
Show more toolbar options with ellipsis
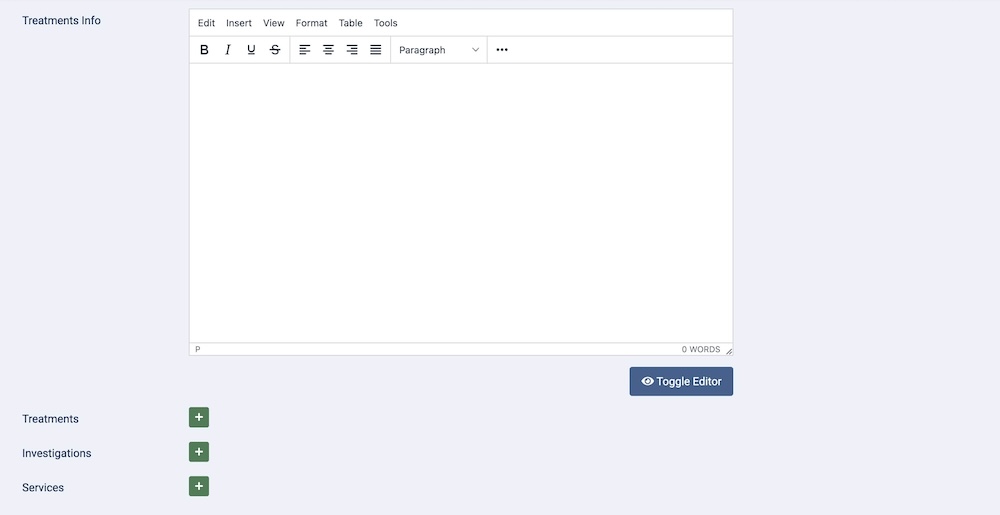pyautogui.click(x=502, y=50)
